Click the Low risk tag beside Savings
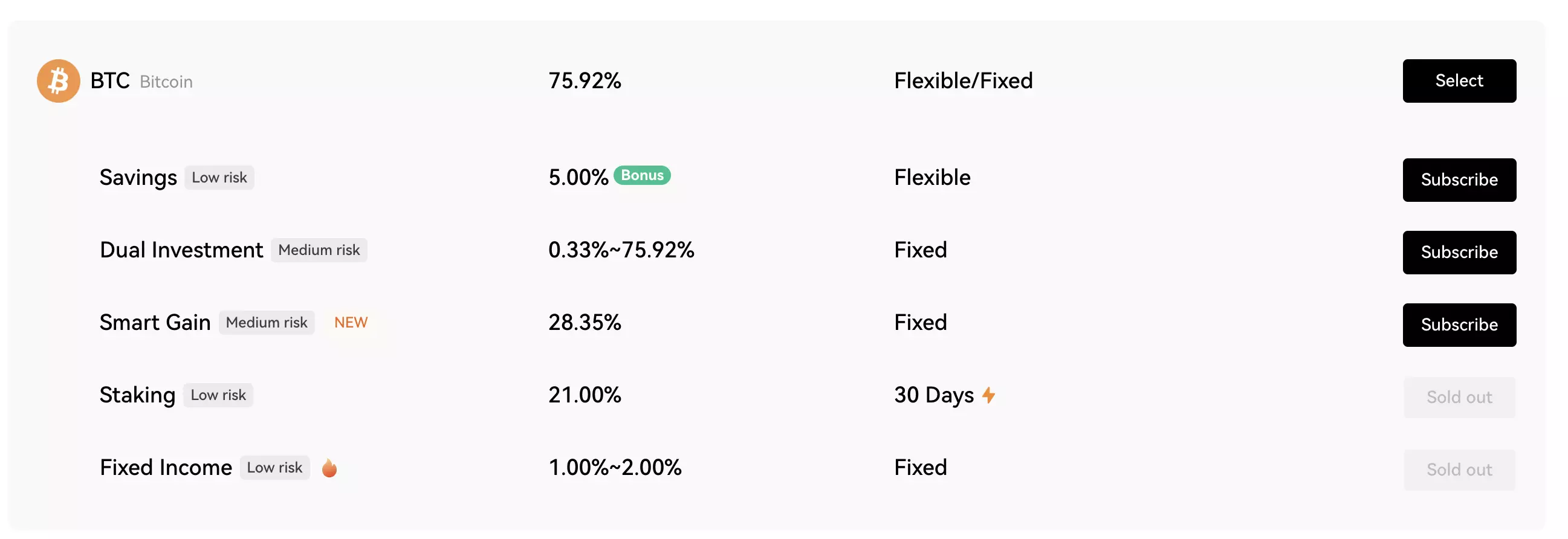 (219, 178)
